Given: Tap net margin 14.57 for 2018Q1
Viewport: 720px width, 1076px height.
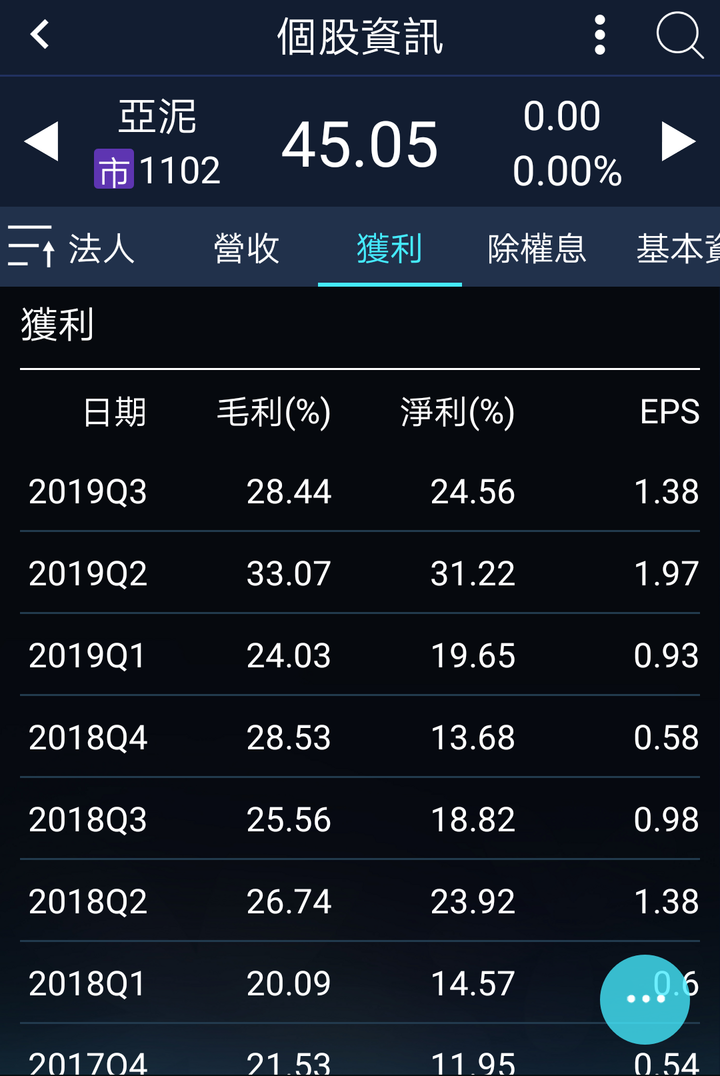Looking at the screenshot, I should 473,984.
